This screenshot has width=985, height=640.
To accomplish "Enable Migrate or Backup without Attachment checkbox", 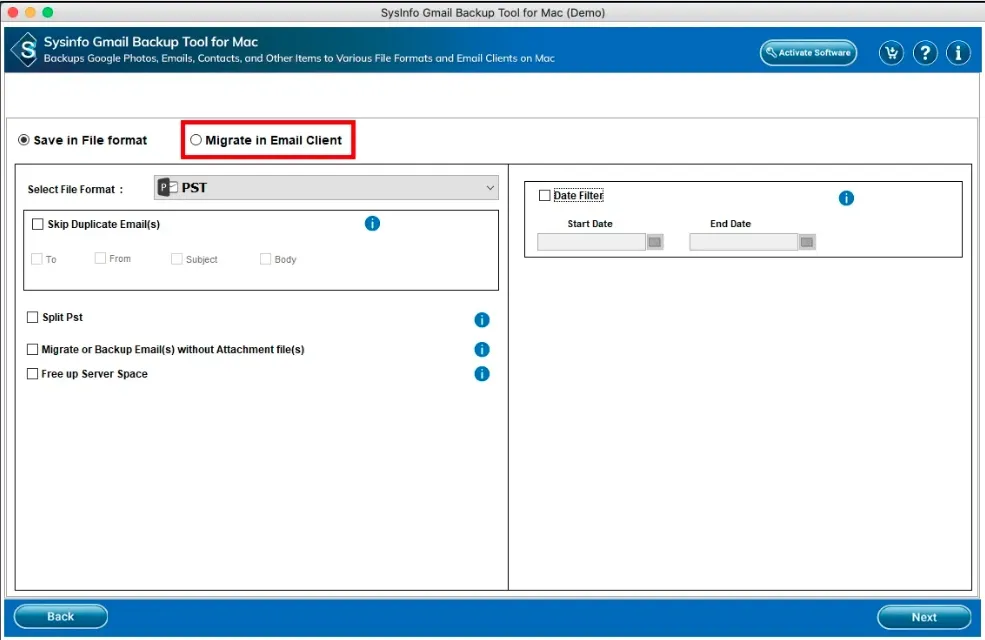I will click(33, 349).
